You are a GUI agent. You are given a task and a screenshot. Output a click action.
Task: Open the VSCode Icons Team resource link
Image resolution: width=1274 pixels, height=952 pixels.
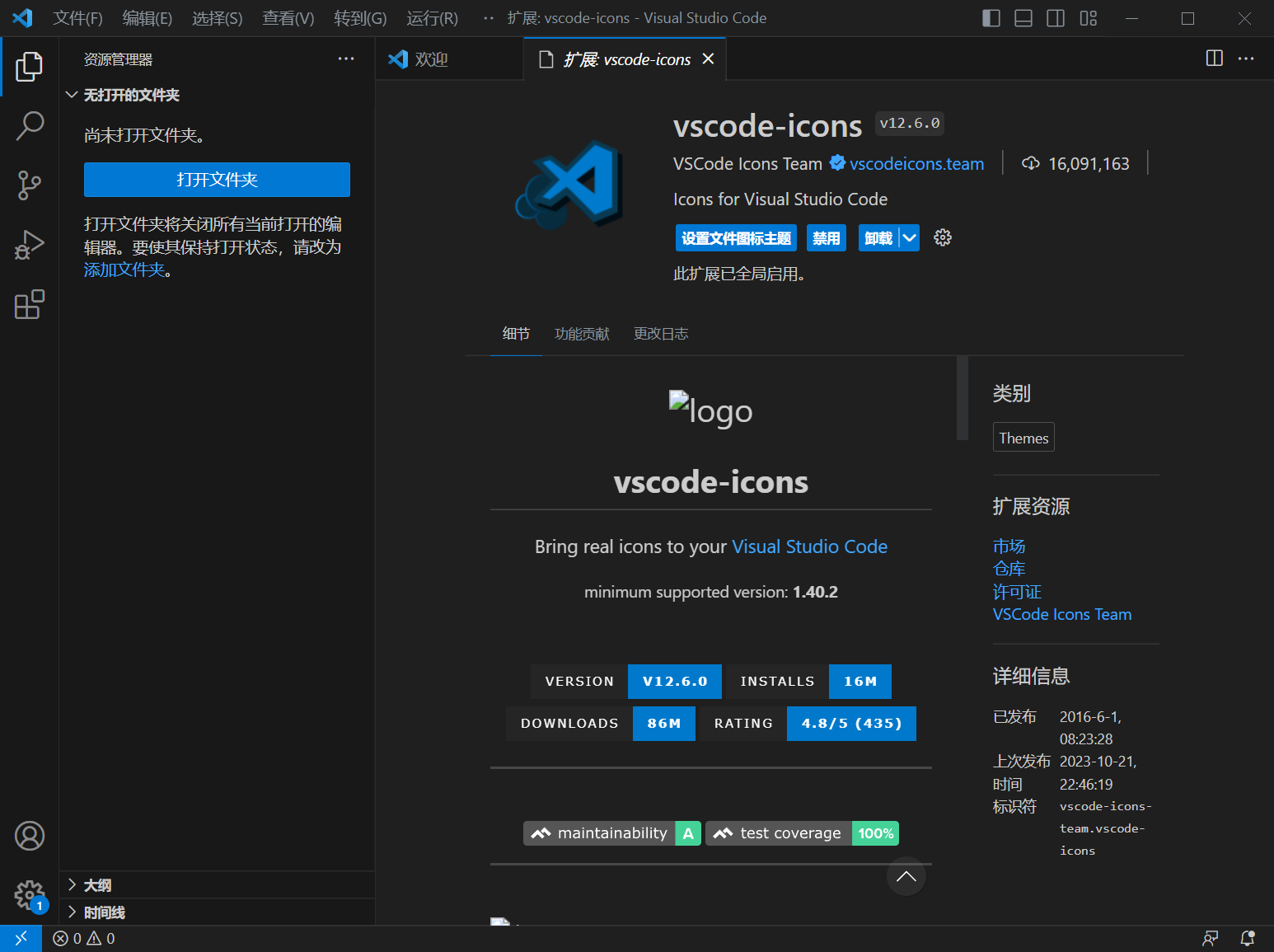tap(1062, 614)
